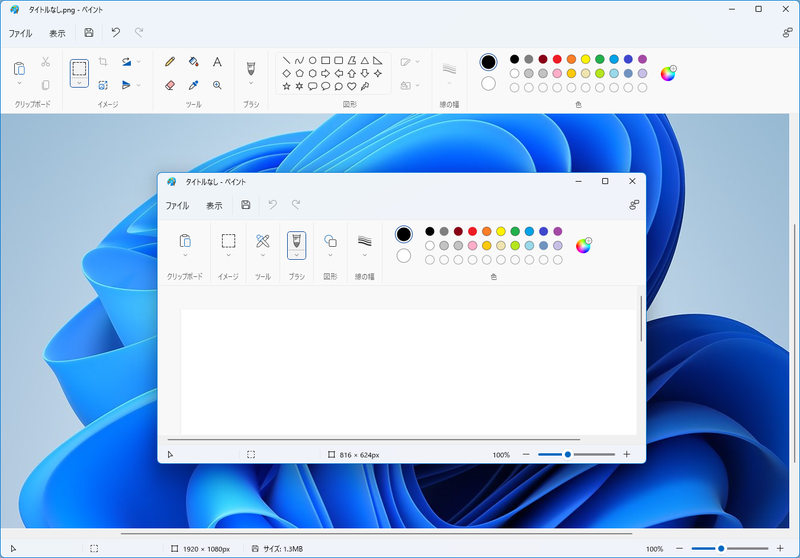Select the Right triangle shape
The height and width of the screenshot is (558, 800).
378,60
